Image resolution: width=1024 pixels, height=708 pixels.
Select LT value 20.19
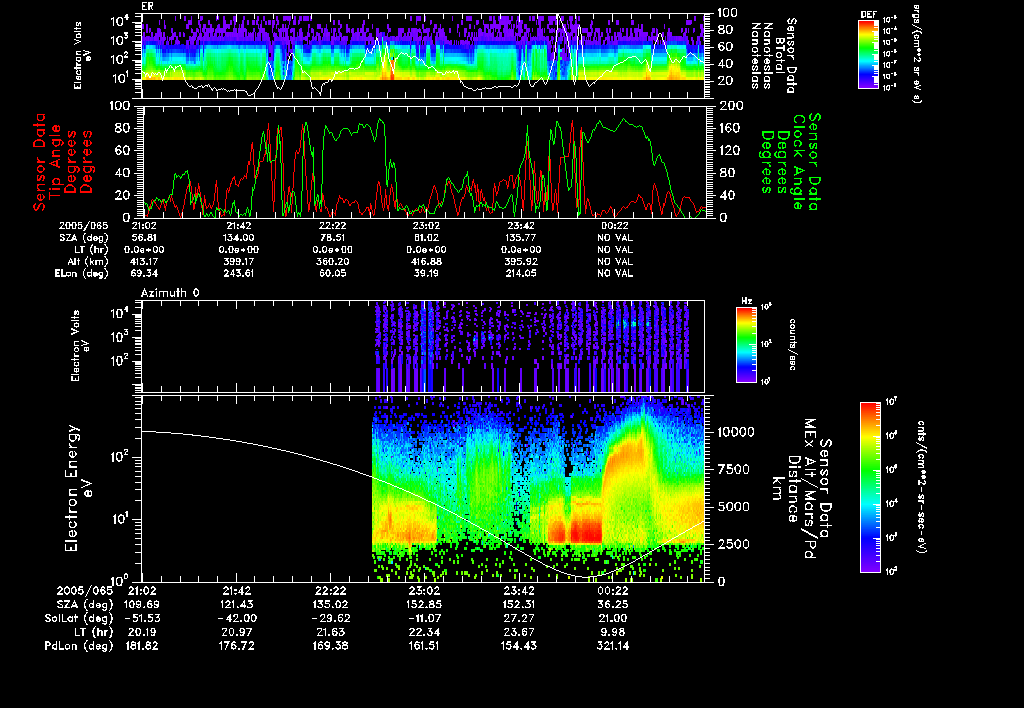[x=142, y=632]
